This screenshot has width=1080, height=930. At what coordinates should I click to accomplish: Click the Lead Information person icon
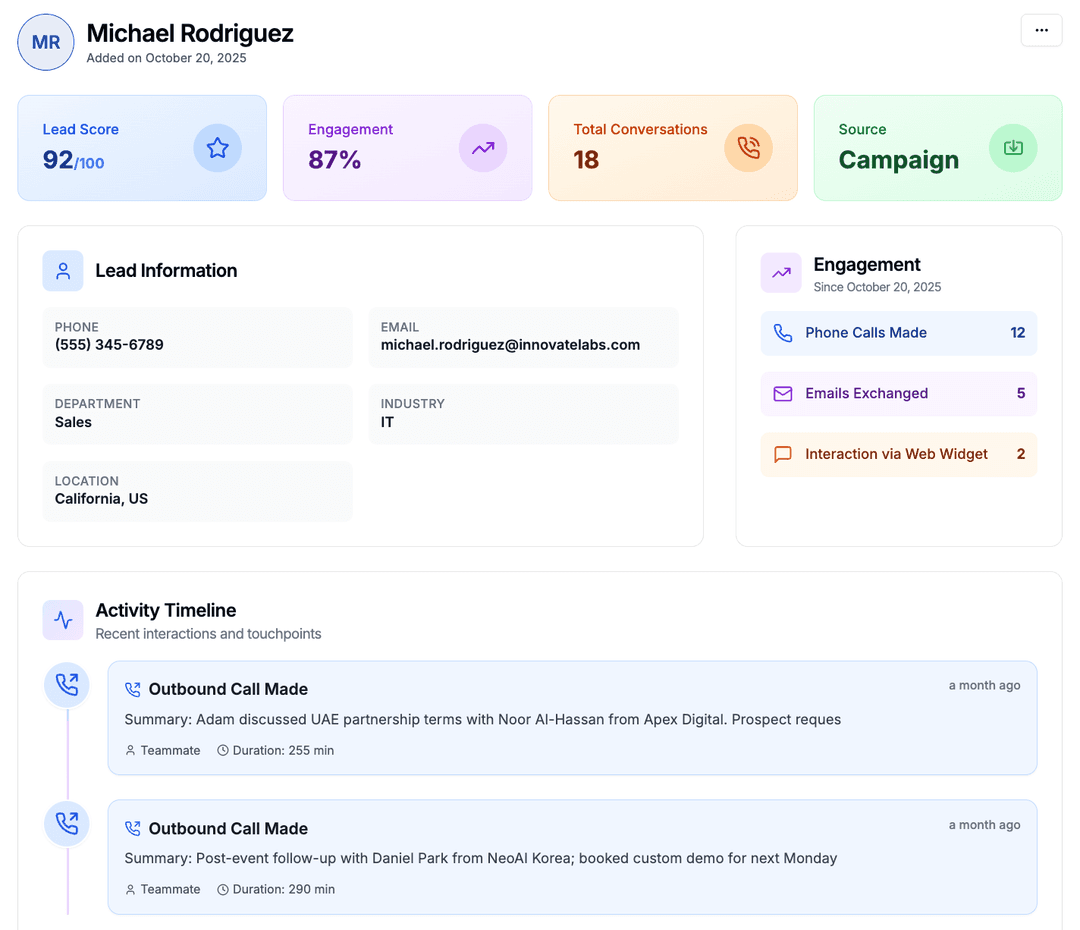[63, 271]
